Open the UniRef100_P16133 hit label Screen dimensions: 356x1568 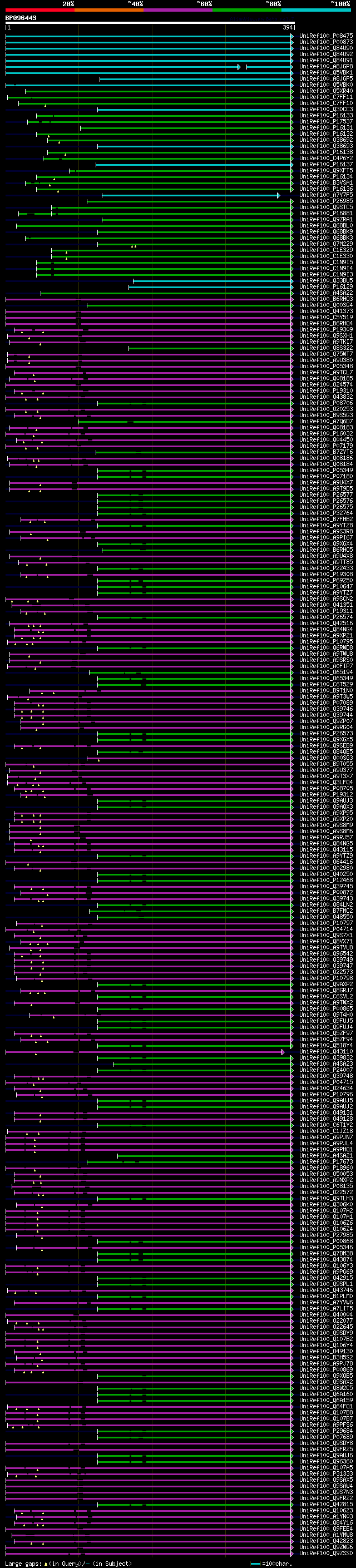(325, 116)
